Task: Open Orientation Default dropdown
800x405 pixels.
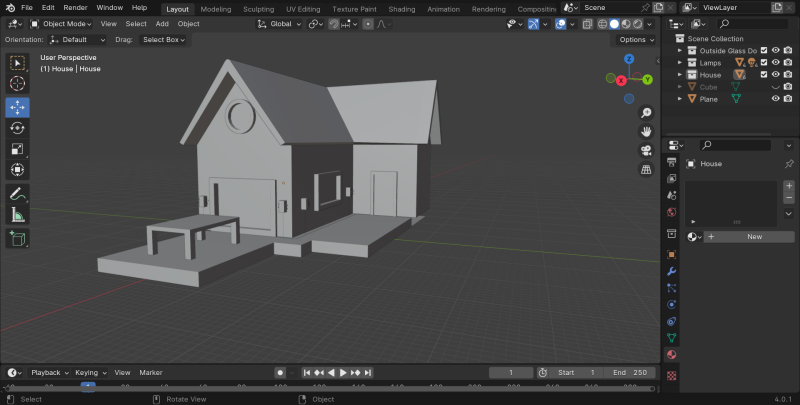Action: pos(77,40)
